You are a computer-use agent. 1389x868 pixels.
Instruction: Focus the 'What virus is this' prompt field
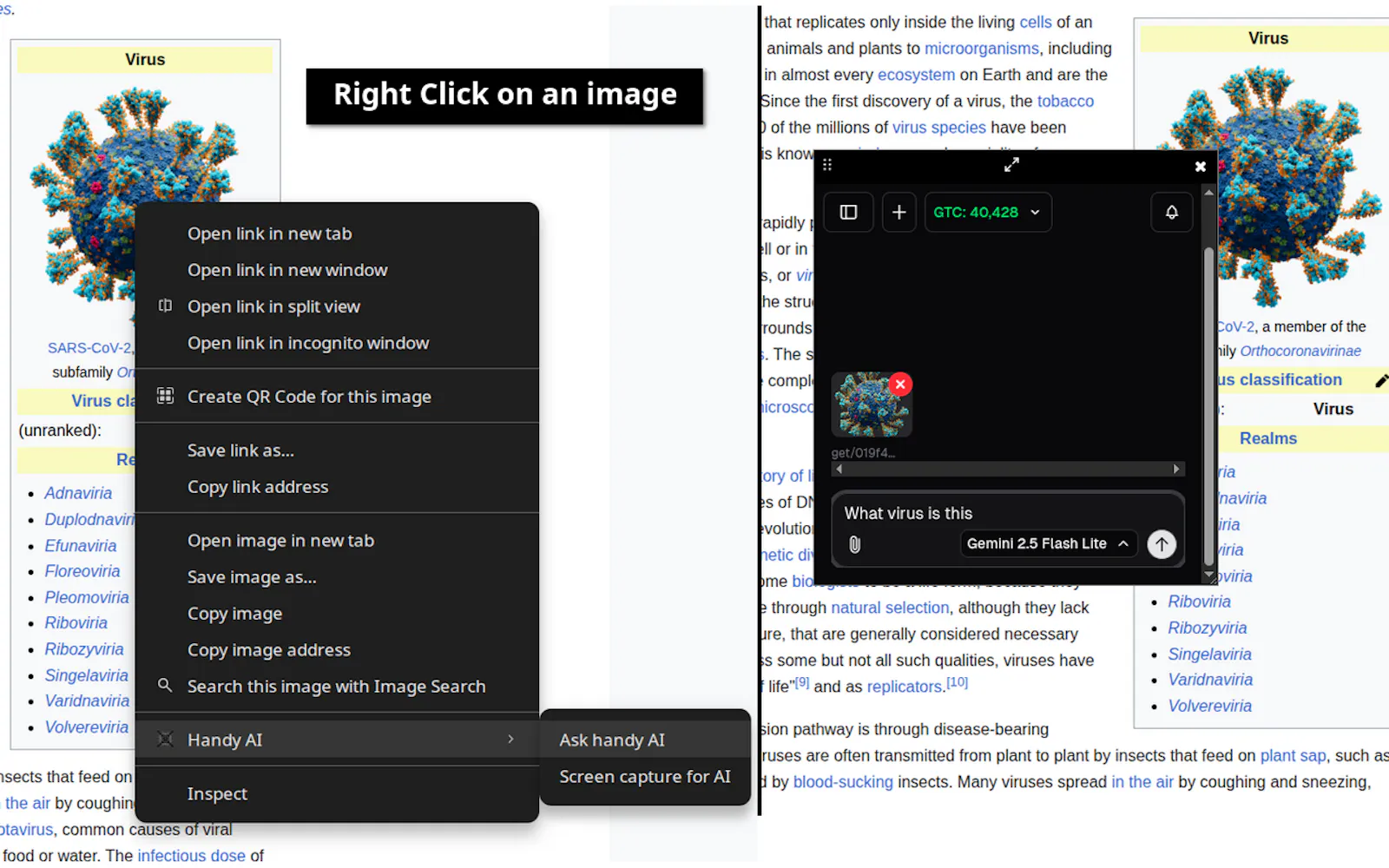point(1007,513)
